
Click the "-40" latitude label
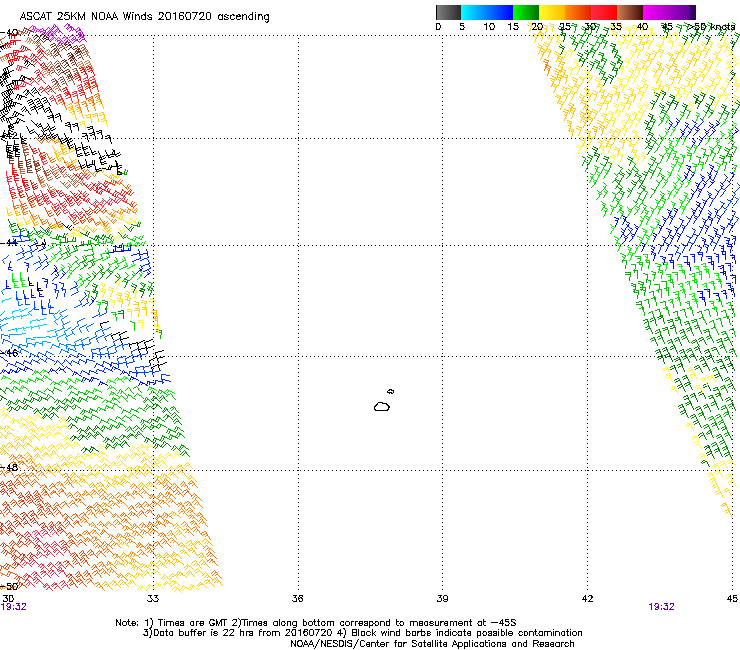(9, 33)
